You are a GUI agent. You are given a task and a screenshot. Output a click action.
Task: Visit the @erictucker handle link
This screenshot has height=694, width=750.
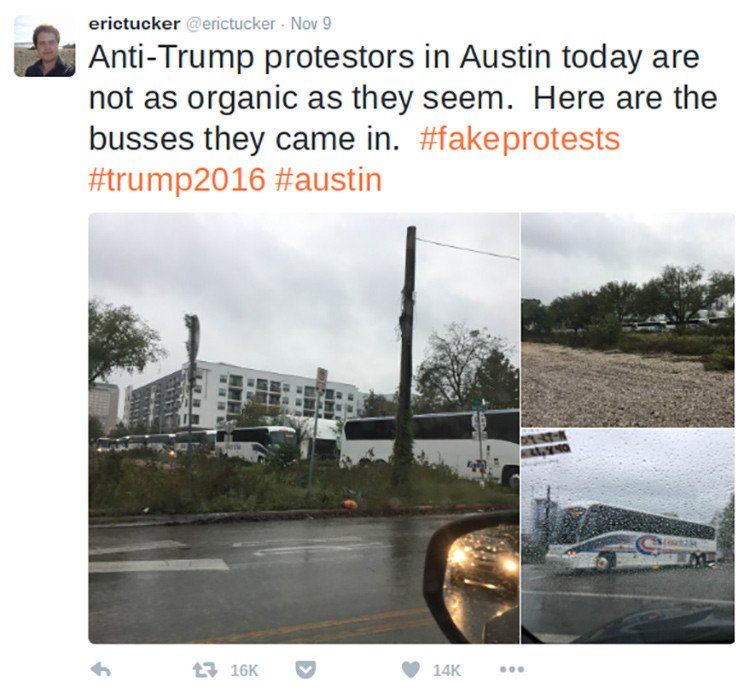(230, 23)
